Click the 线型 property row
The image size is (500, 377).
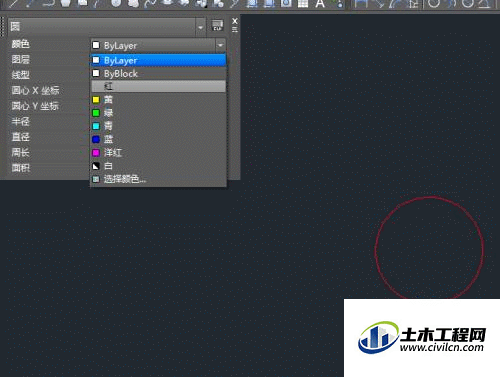[49, 75]
